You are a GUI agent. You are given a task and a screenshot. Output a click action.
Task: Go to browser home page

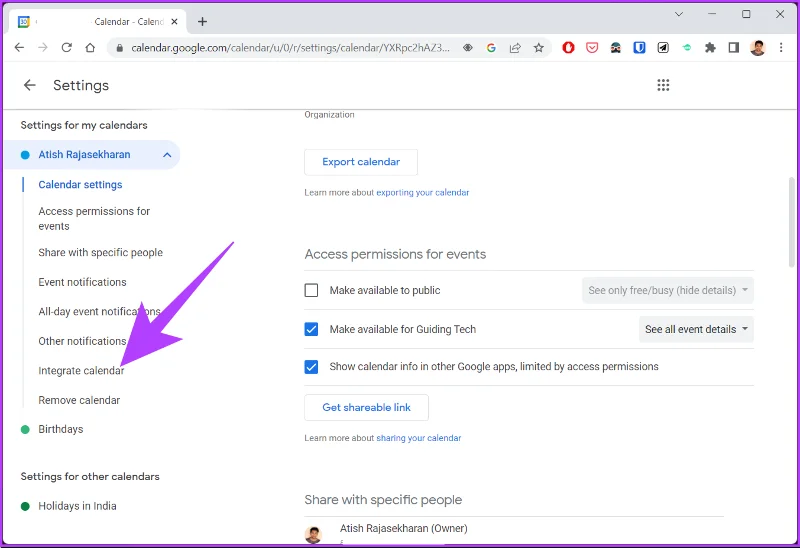(90, 47)
